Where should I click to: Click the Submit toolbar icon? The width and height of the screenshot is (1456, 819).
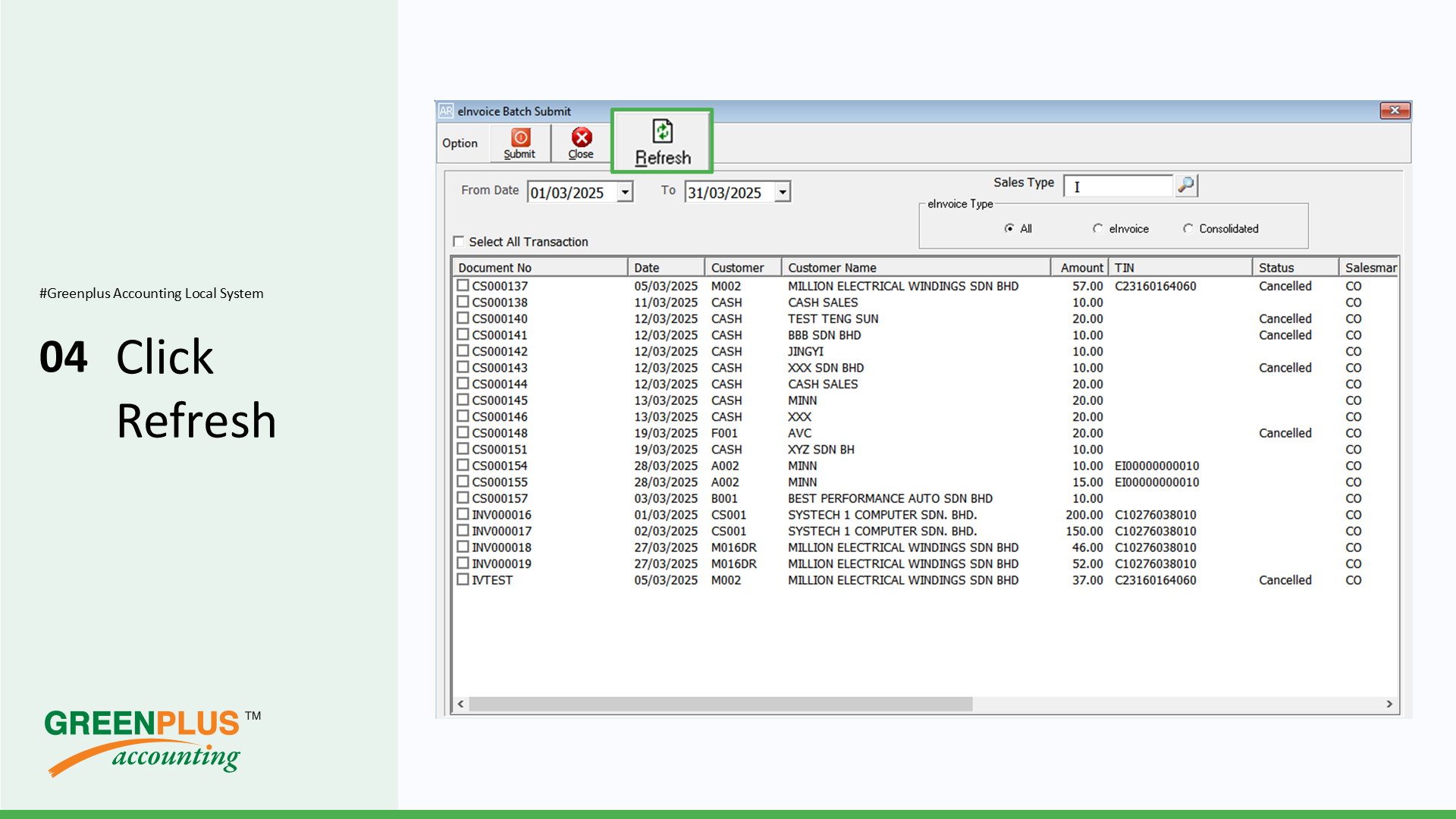click(519, 143)
